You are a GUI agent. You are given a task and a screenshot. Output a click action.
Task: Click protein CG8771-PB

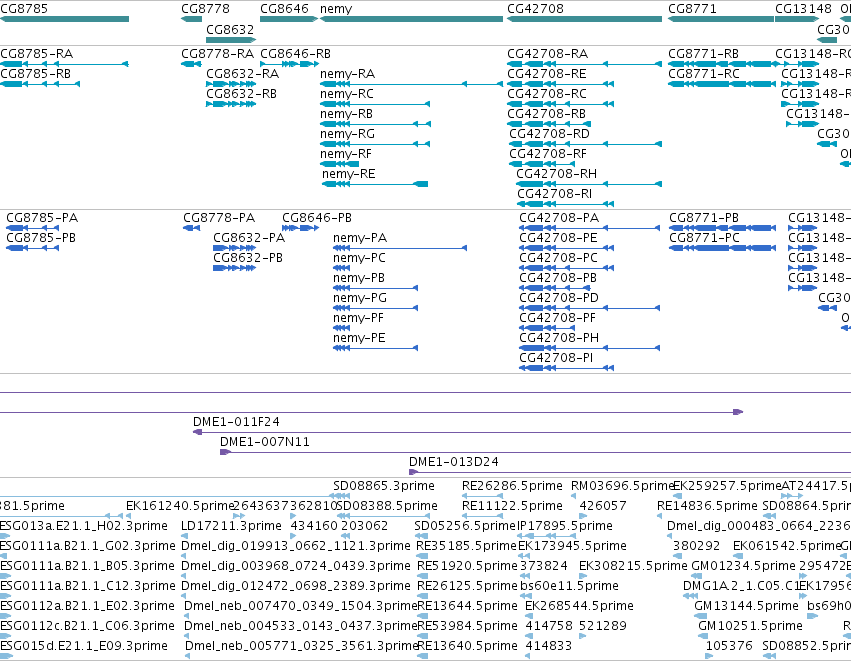722,228
